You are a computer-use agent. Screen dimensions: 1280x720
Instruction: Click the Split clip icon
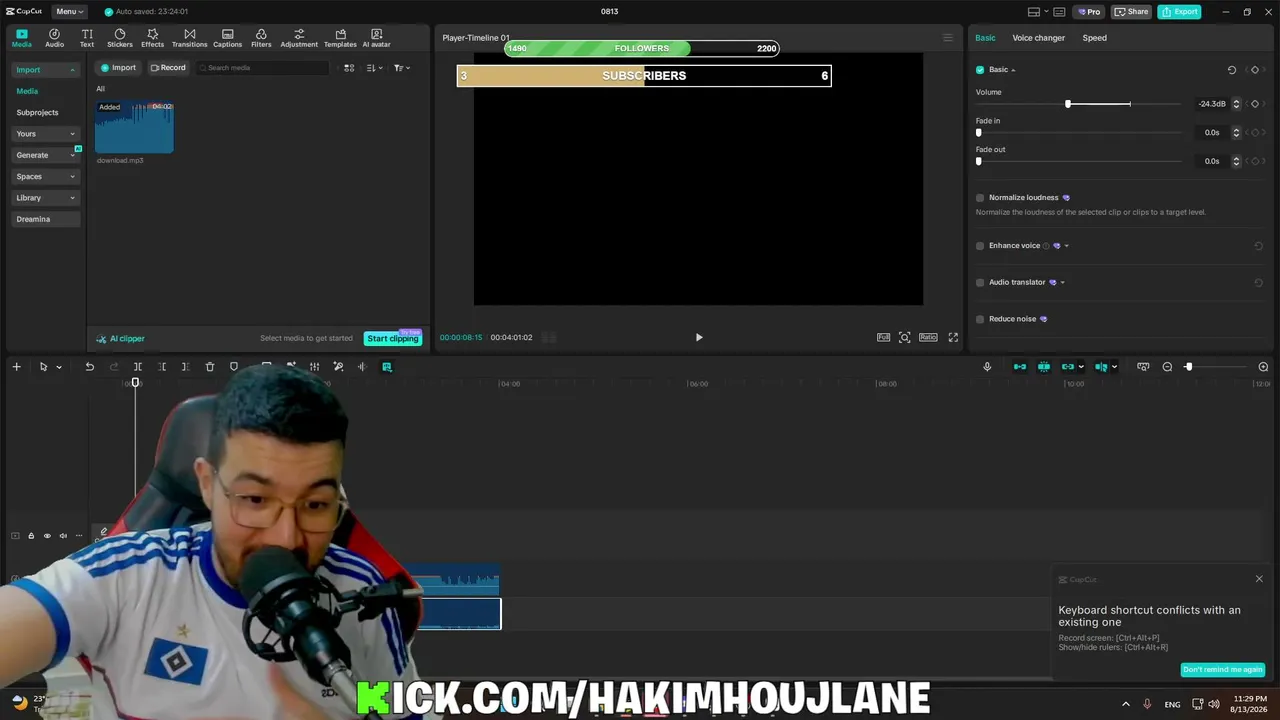[138, 367]
